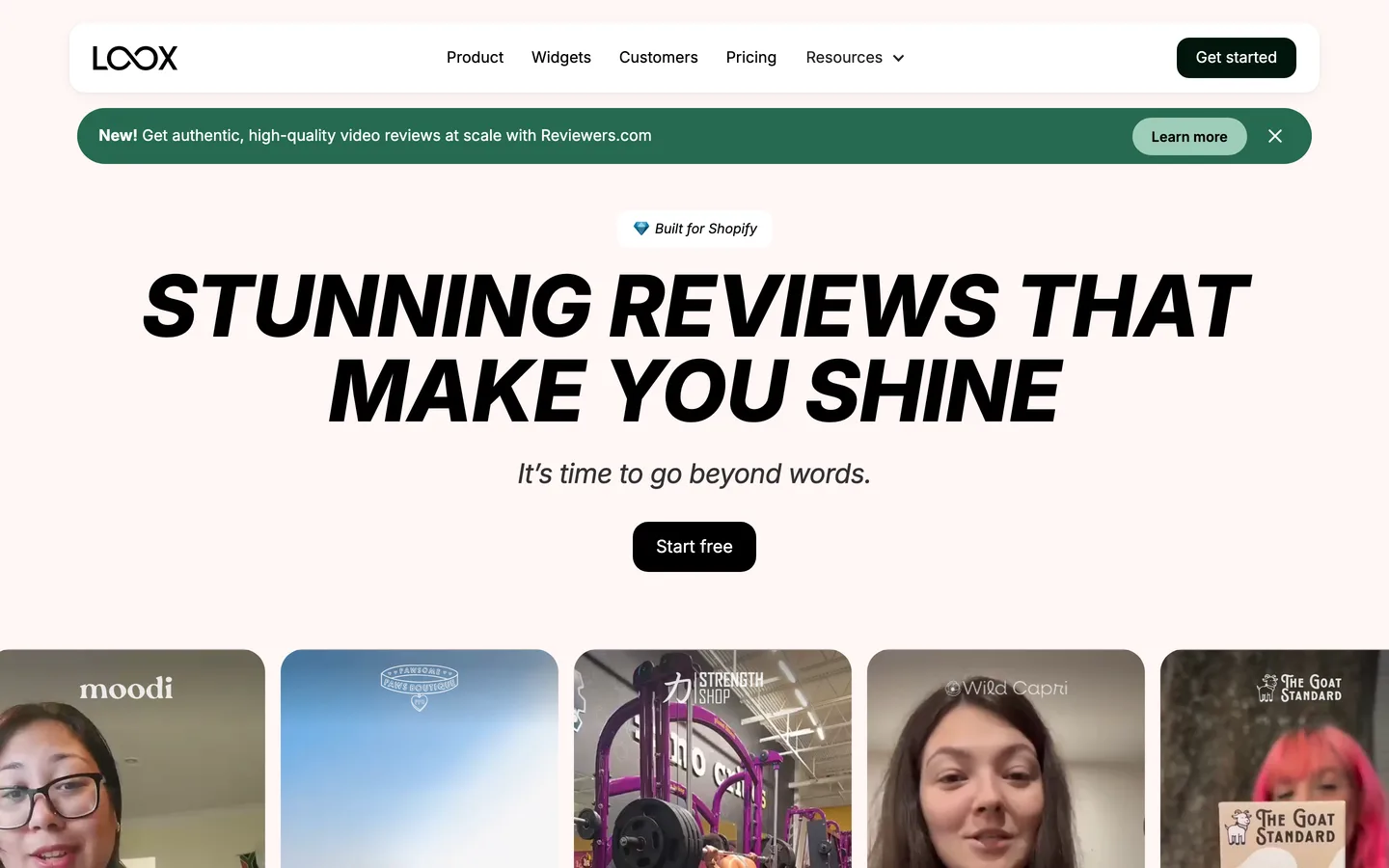Open the Customers page
The width and height of the screenshot is (1389, 868).
coord(659,58)
